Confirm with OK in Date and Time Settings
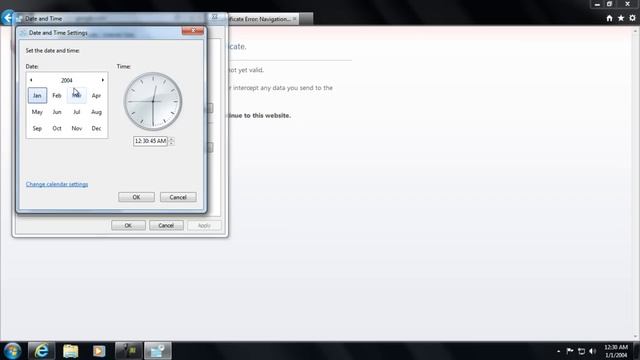640x360 pixels. pos(136,197)
